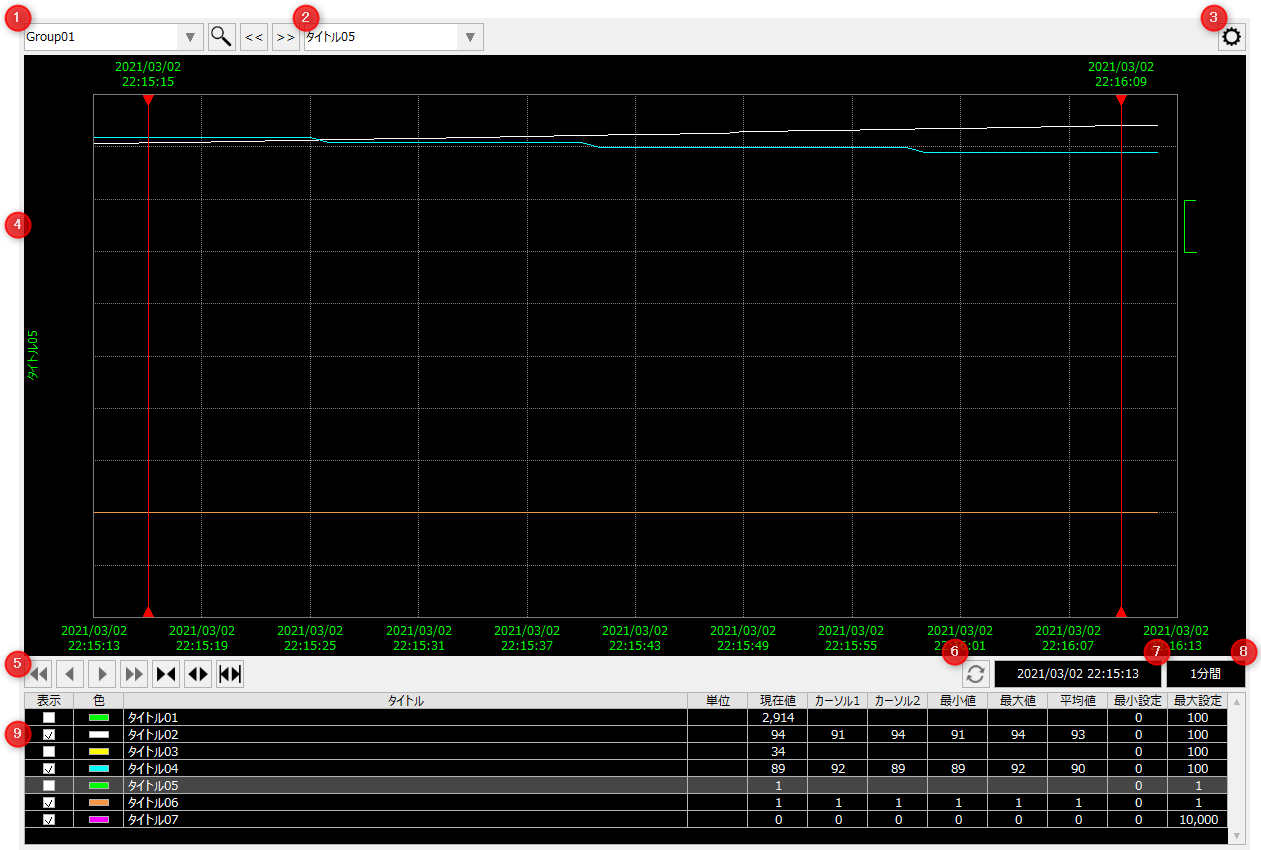
Task: Click the compress time axis icon
Action: coord(166,674)
